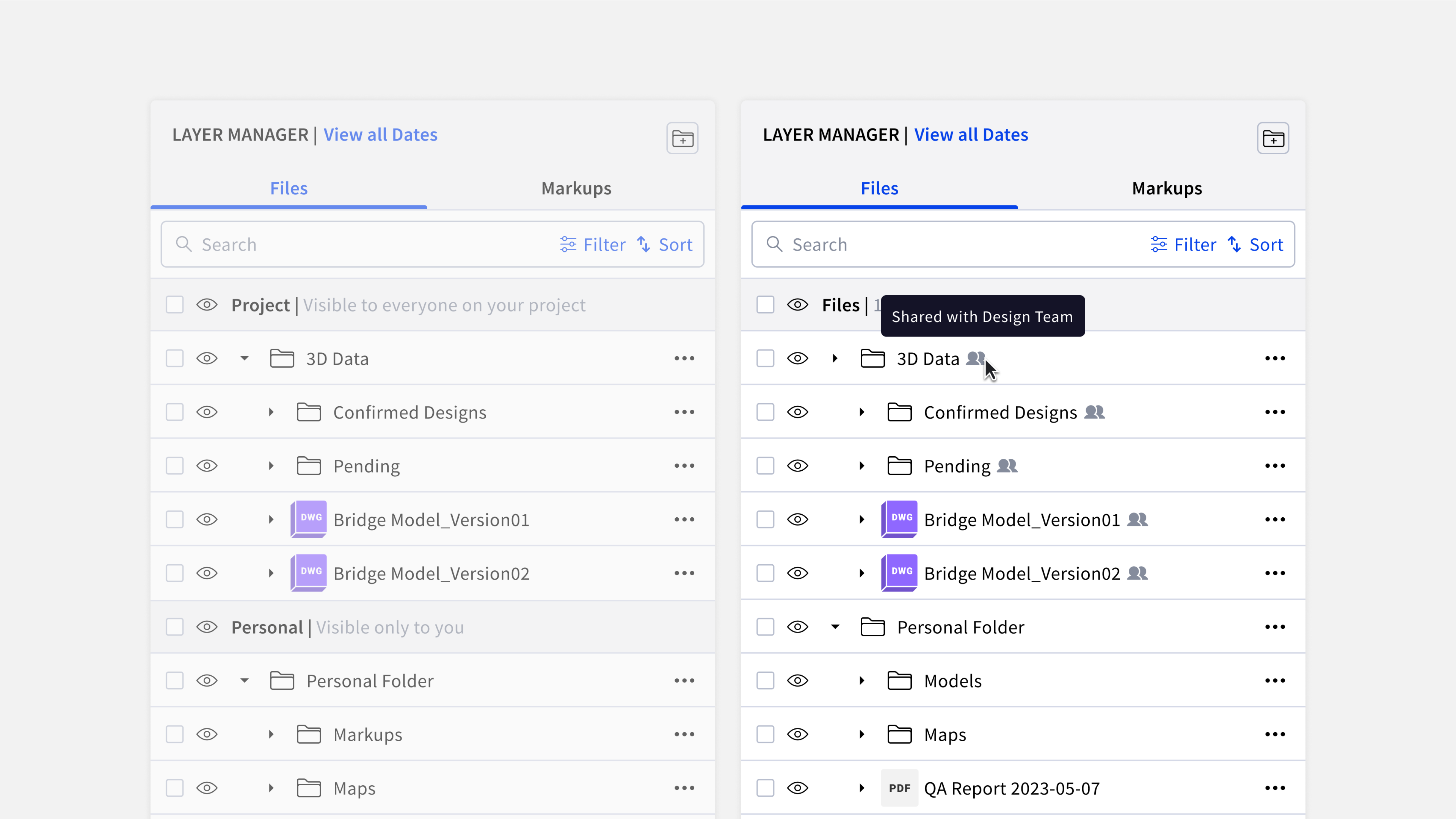Check the Files header checkbox in right panel
The image size is (1456, 819).
coord(765,304)
